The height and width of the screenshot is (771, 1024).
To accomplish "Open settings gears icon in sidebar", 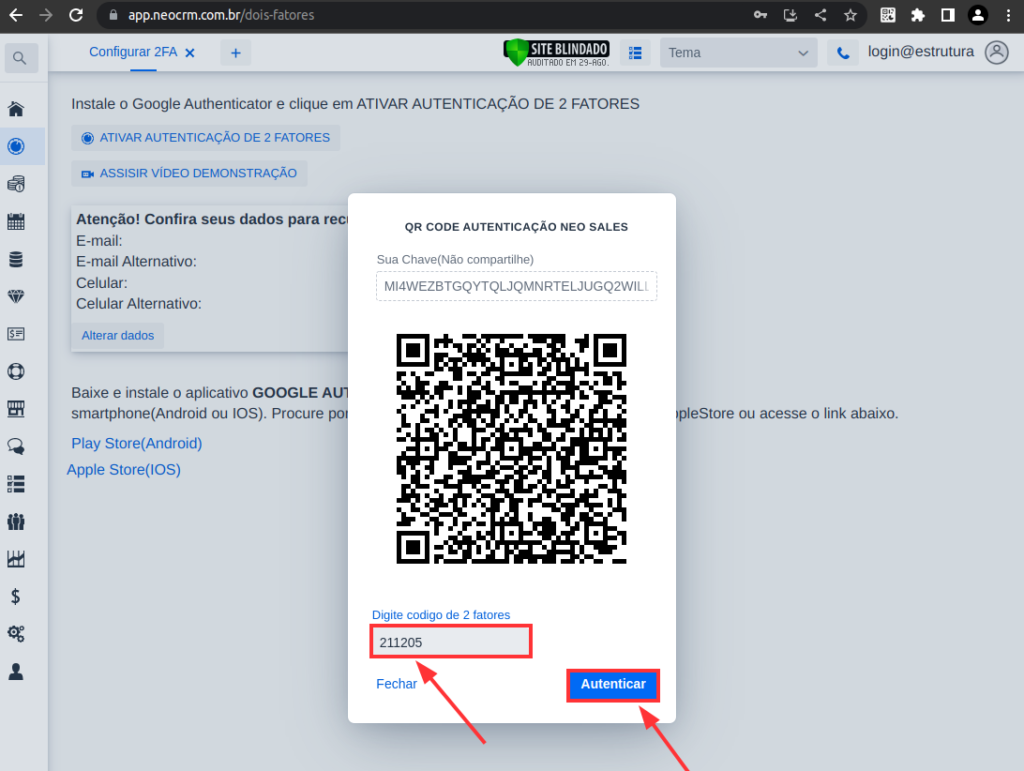I will pos(16,633).
